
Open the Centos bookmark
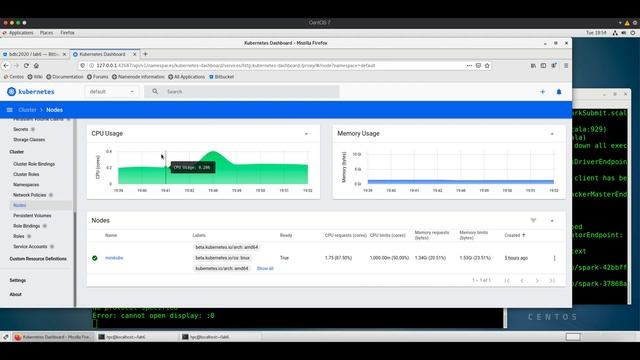coord(13,77)
